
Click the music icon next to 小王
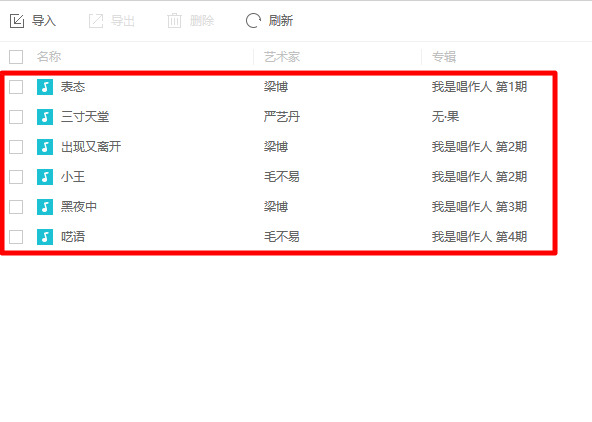(45, 177)
